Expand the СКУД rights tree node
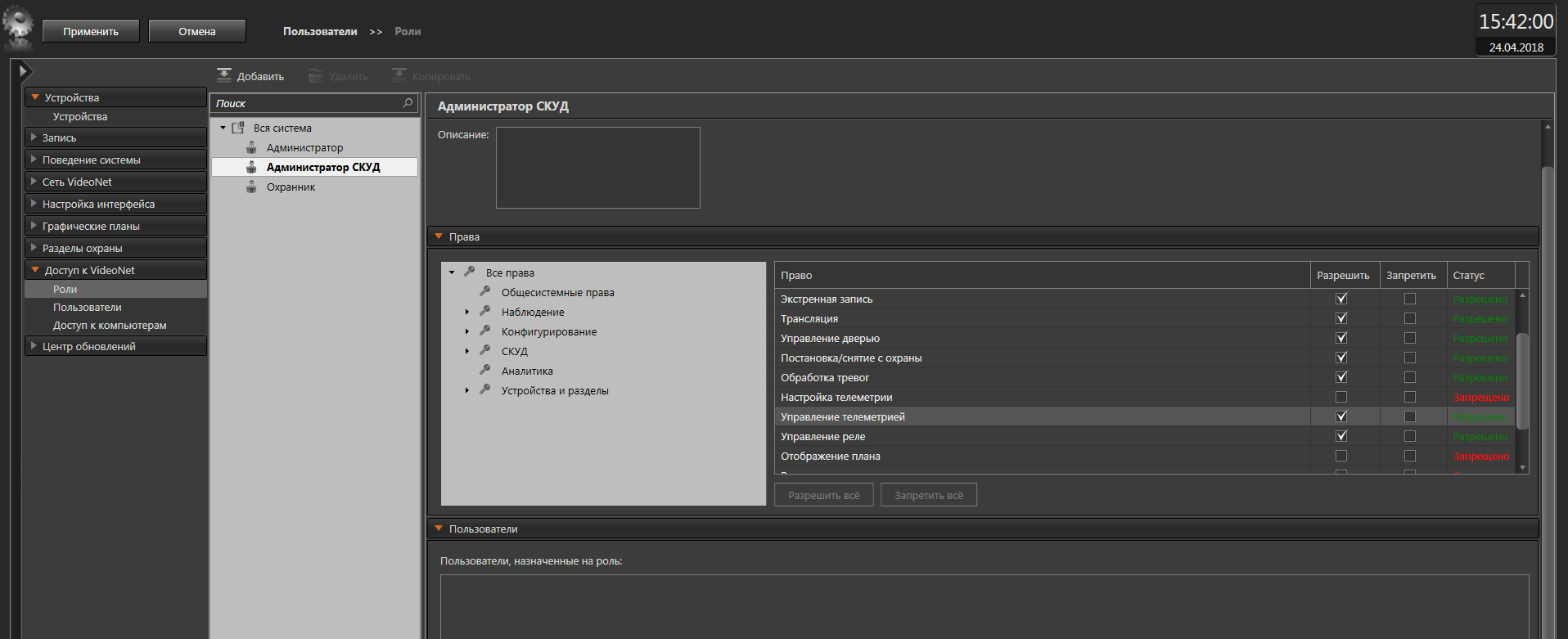Viewport: 1568px width, 639px height. tap(467, 351)
